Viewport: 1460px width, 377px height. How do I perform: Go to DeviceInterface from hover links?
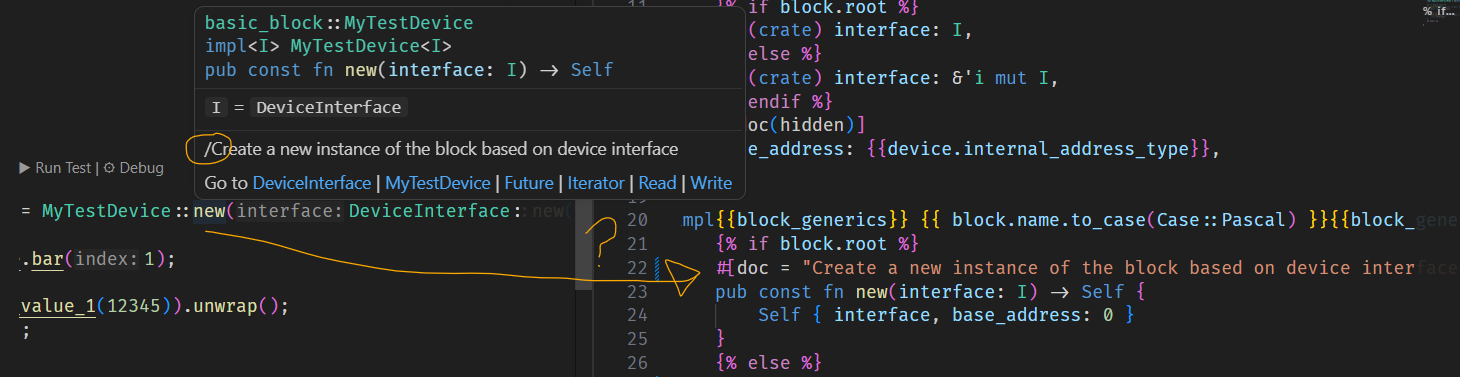click(x=312, y=183)
